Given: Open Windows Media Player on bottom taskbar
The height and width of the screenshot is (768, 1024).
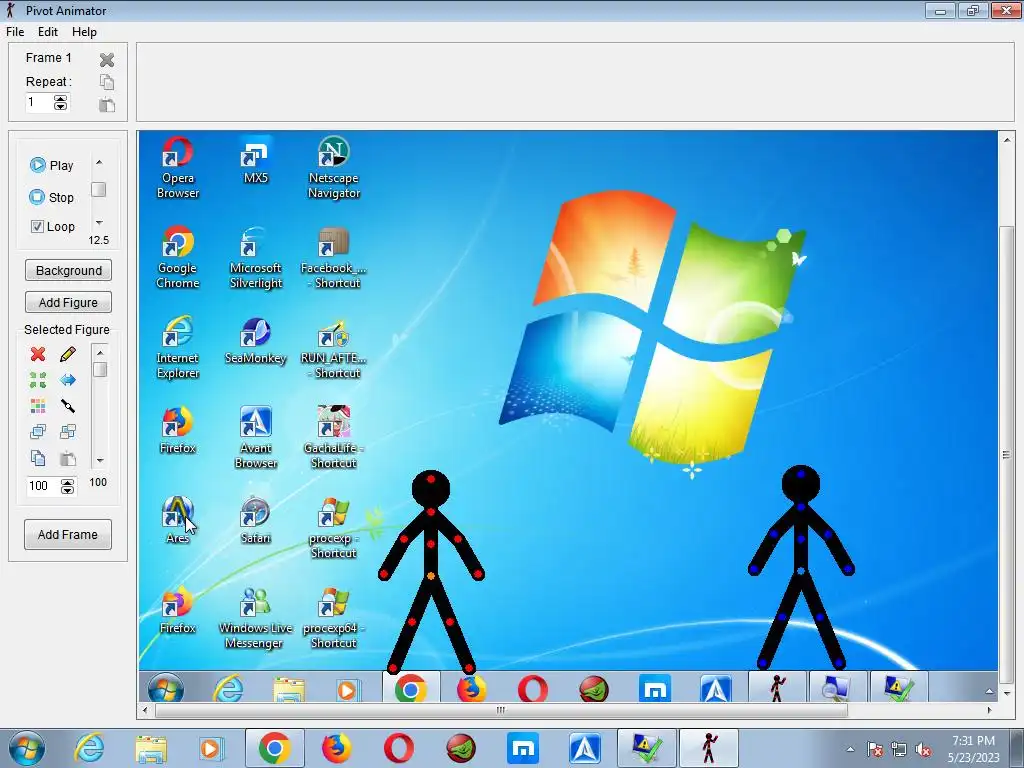Looking at the screenshot, I should pyautogui.click(x=212, y=748).
